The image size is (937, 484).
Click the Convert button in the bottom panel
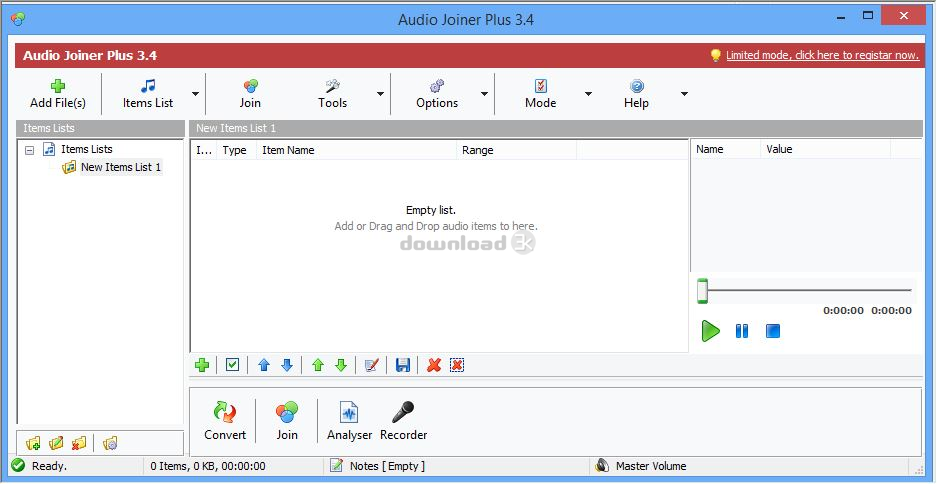pos(225,421)
